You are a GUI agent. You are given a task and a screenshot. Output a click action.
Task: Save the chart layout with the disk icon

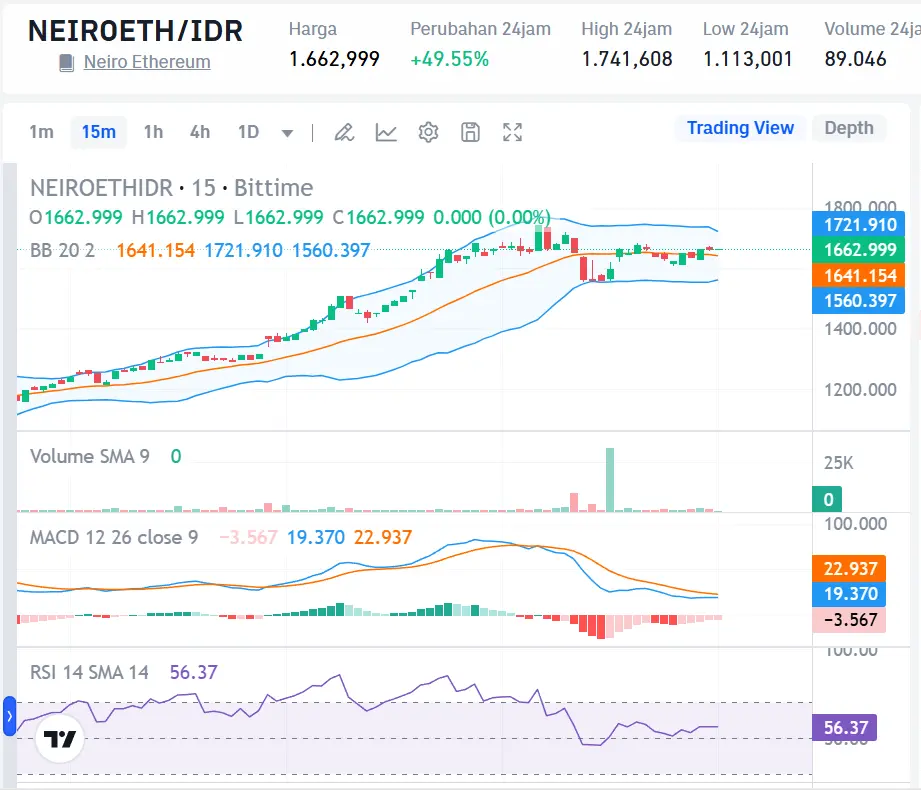(470, 131)
